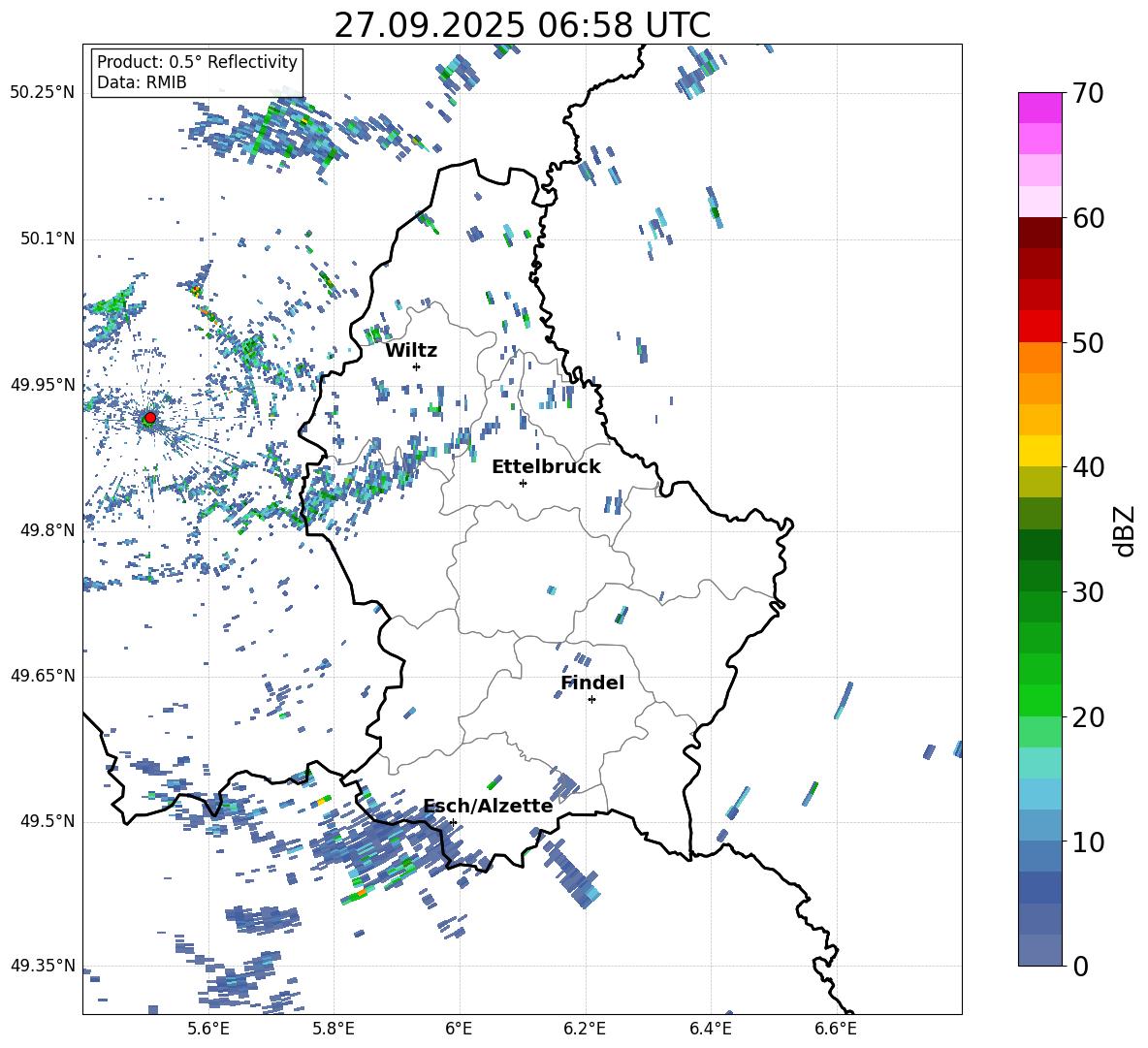Click the 50.25°N latitude label
1148x1048 pixels.
[43, 93]
